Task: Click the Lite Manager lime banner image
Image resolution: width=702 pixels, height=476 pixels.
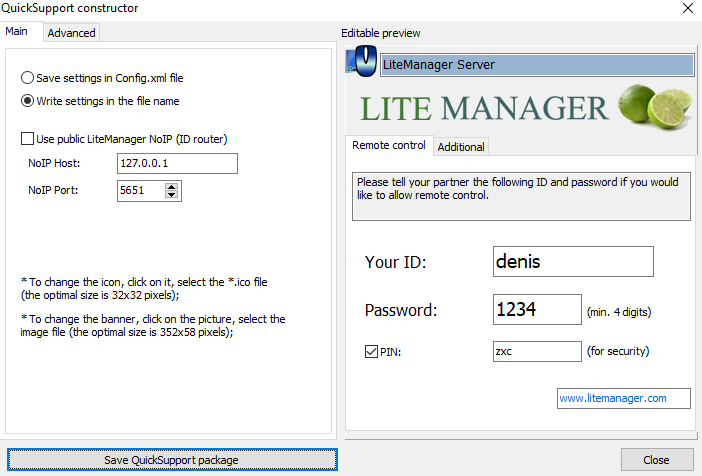Action: point(521,107)
